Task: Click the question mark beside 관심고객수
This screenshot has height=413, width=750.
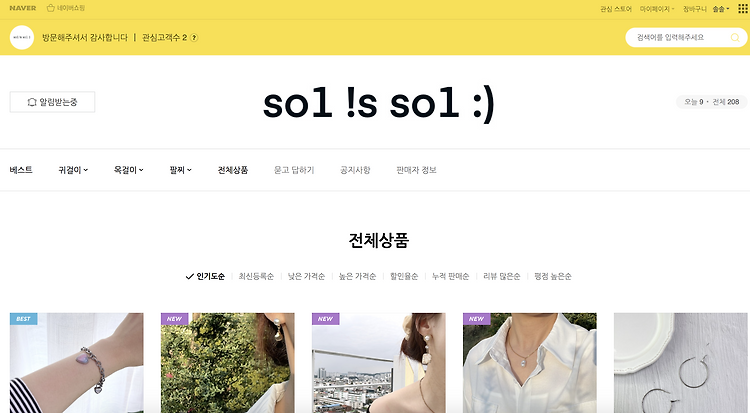Action: pos(194,37)
